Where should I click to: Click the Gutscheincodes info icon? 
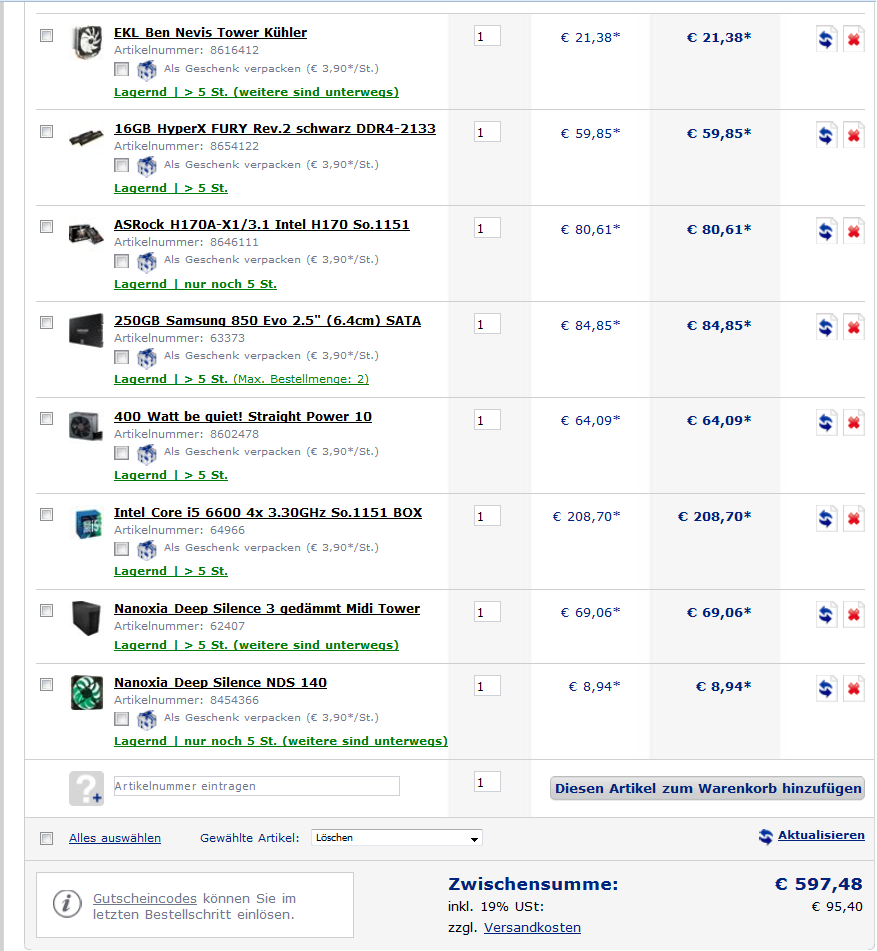(x=67, y=904)
